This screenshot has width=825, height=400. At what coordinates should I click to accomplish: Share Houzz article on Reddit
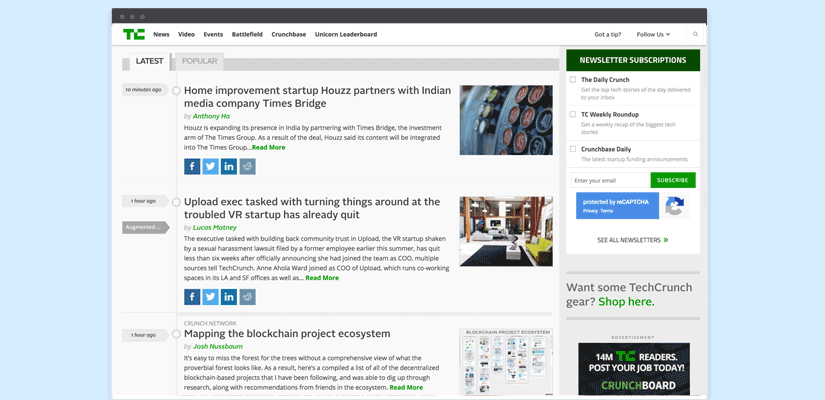247,166
